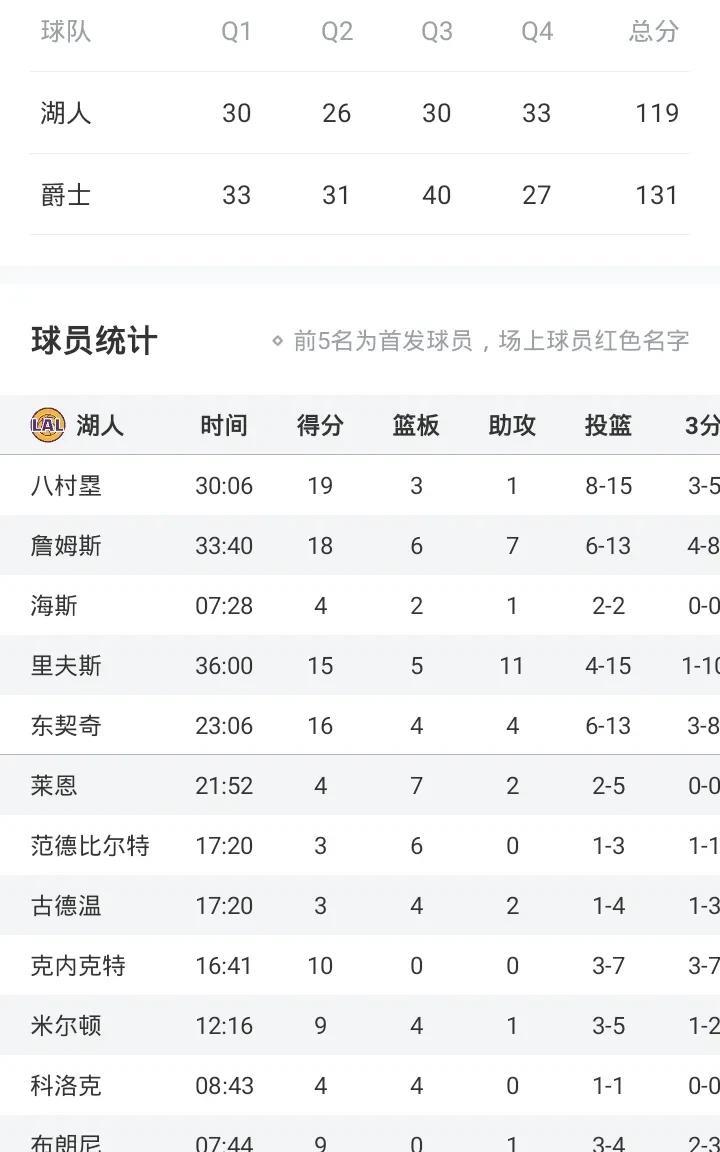Click the diamond bullet before the starters note
720x1152 pixels.
[x=278, y=341]
